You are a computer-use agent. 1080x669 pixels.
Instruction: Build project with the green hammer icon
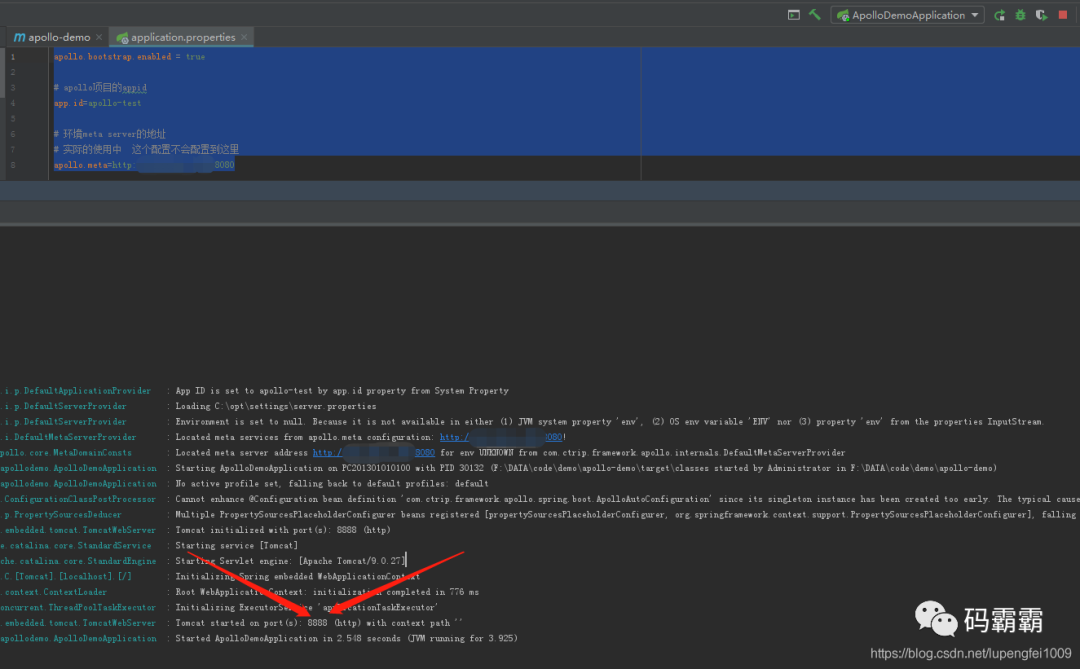(815, 14)
